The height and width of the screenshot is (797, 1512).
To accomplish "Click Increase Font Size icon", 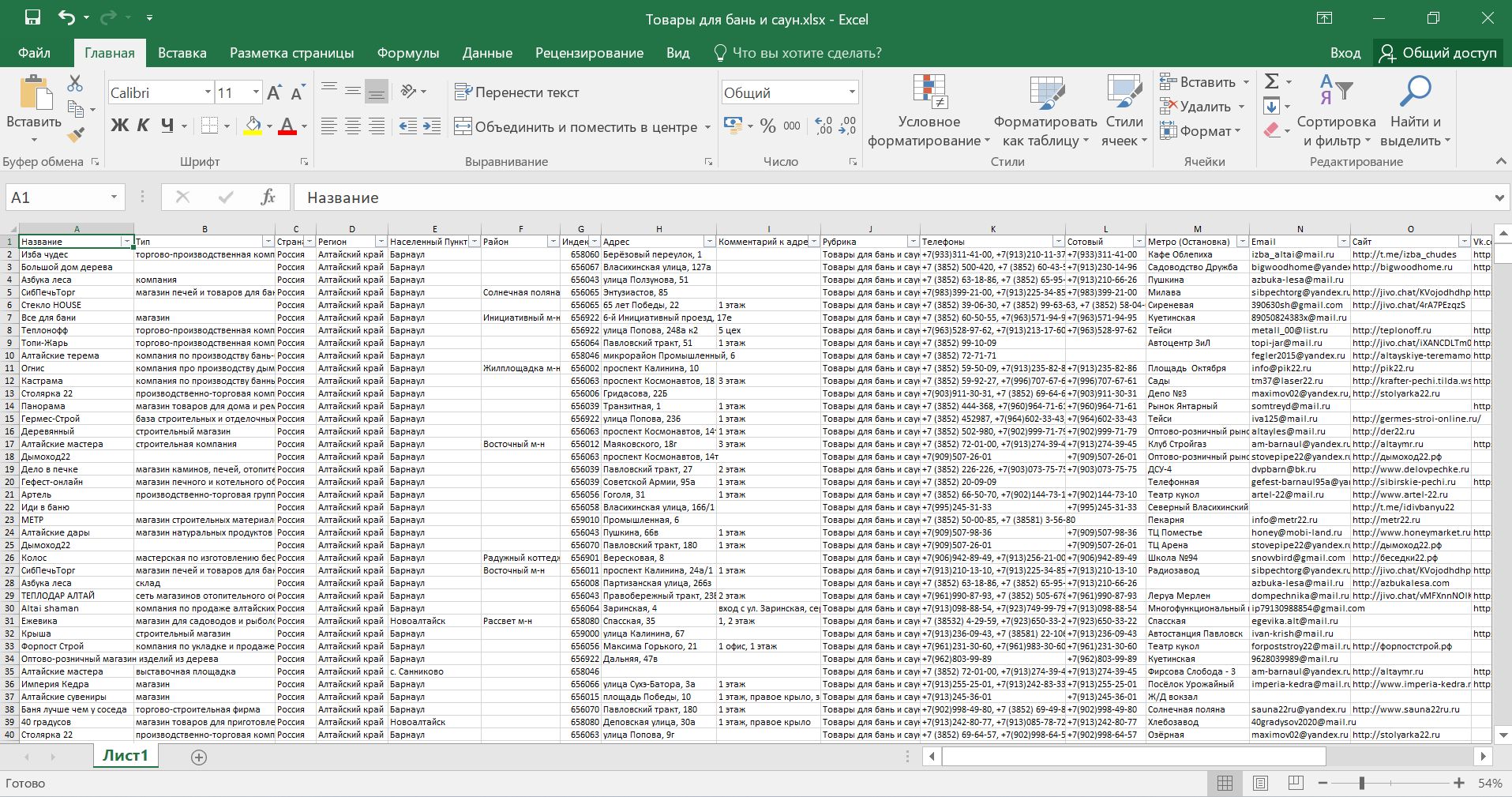I will click(274, 93).
